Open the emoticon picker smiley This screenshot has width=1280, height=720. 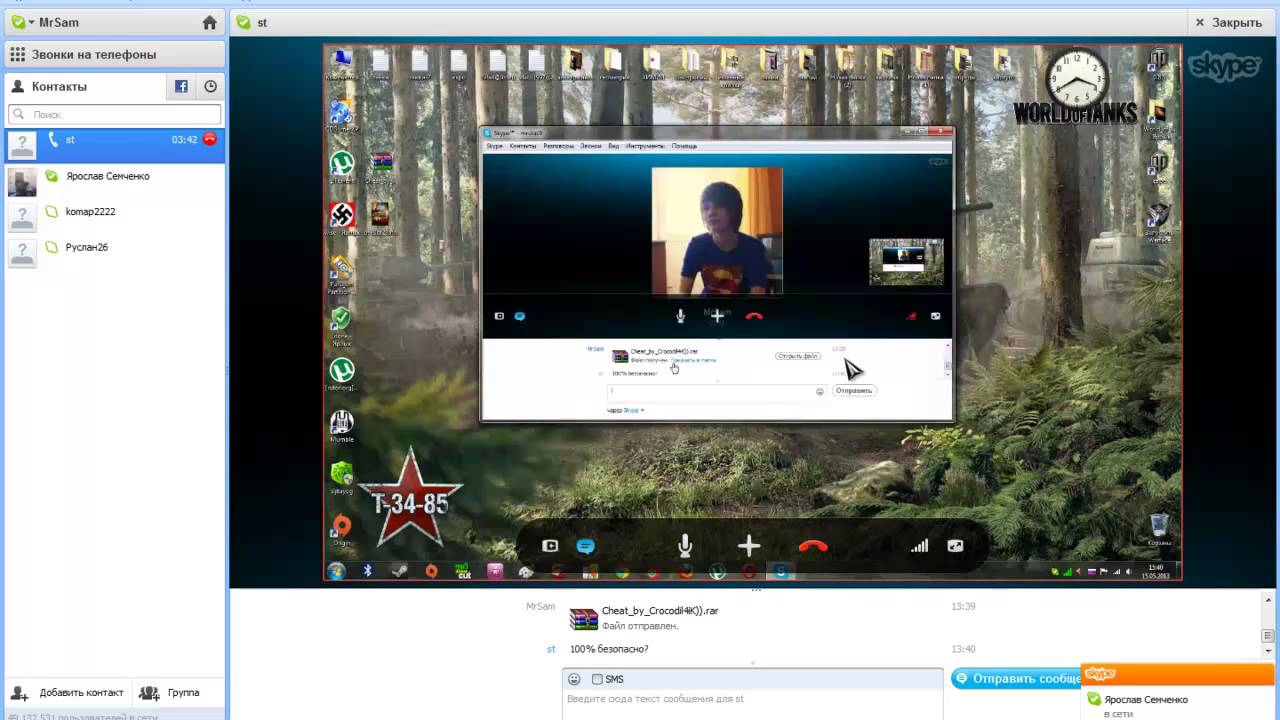tap(574, 679)
